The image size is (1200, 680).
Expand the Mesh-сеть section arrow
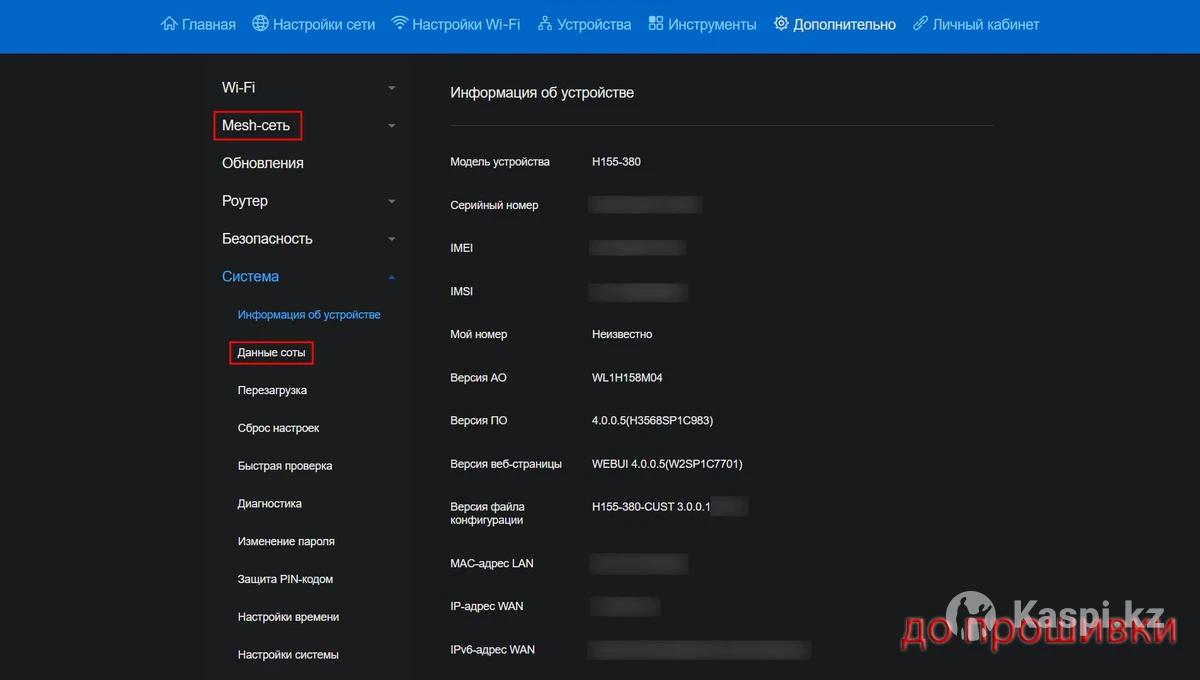pos(392,126)
